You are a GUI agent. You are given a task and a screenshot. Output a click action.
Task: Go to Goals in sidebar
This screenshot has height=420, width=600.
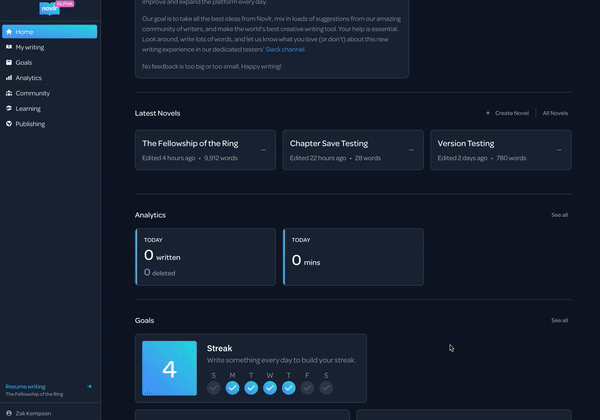(x=49, y=62)
